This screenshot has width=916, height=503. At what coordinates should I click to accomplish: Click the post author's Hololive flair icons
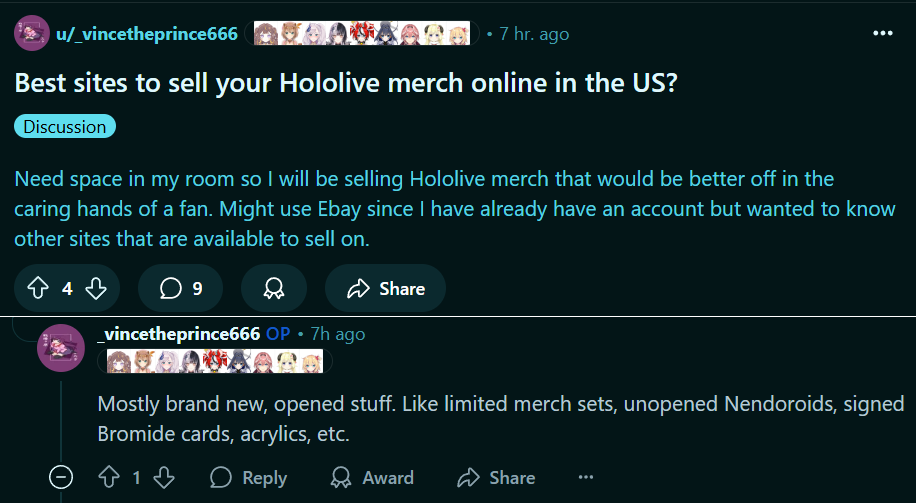(361, 34)
